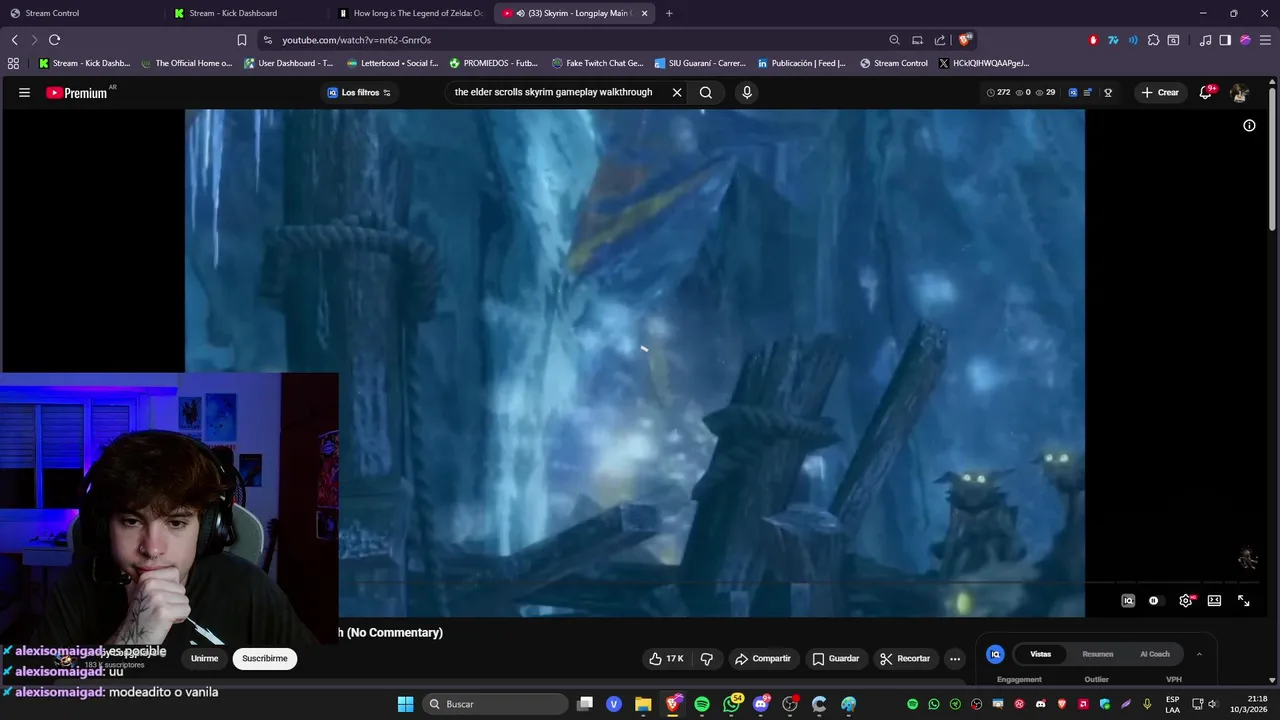Open more actions ellipsis menu
This screenshot has width=1280, height=720.
(x=955, y=658)
